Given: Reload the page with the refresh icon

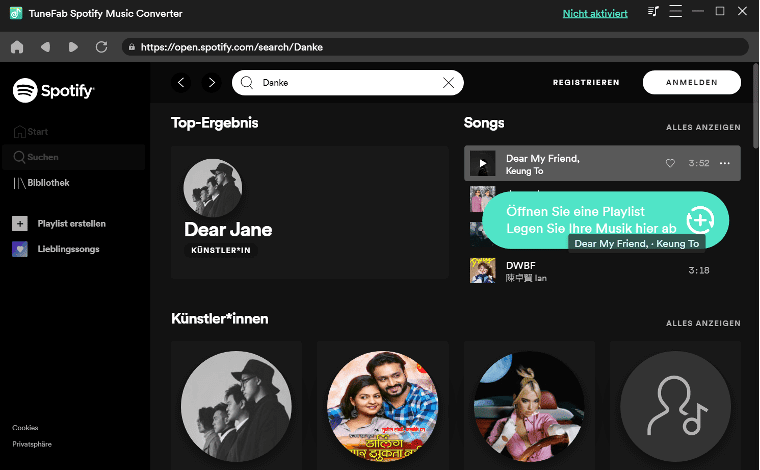Looking at the screenshot, I should [101, 47].
